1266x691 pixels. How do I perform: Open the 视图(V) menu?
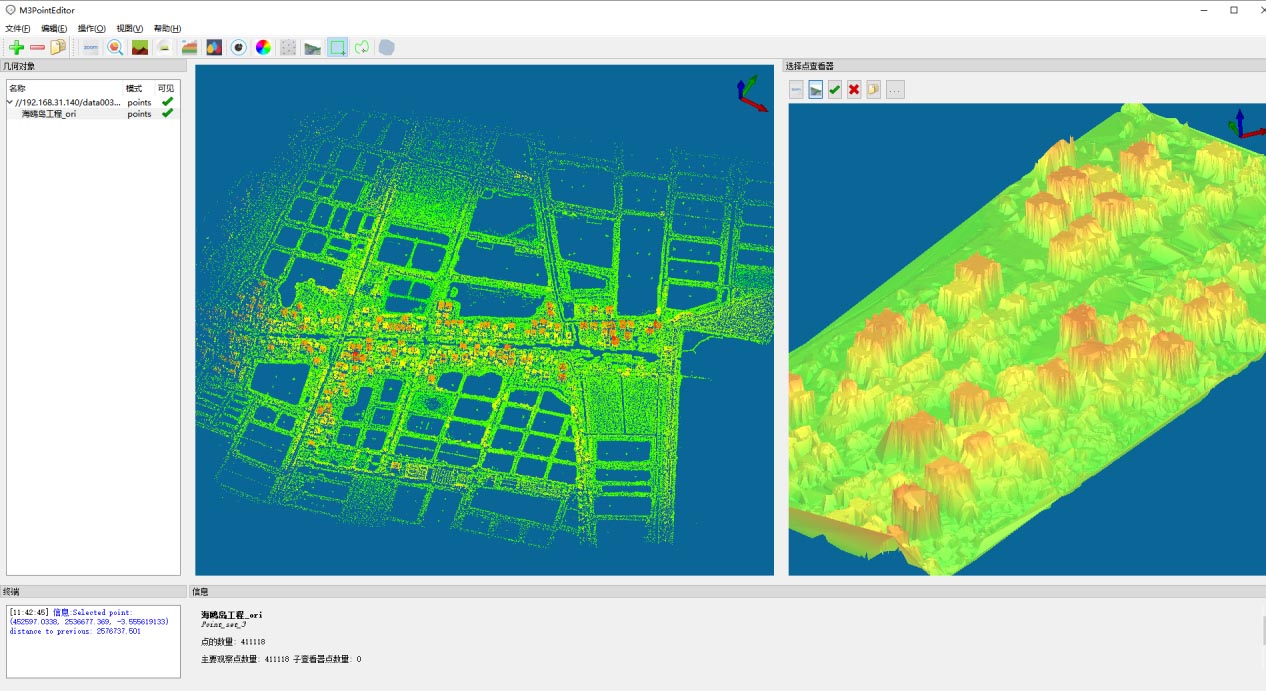[x=129, y=29]
